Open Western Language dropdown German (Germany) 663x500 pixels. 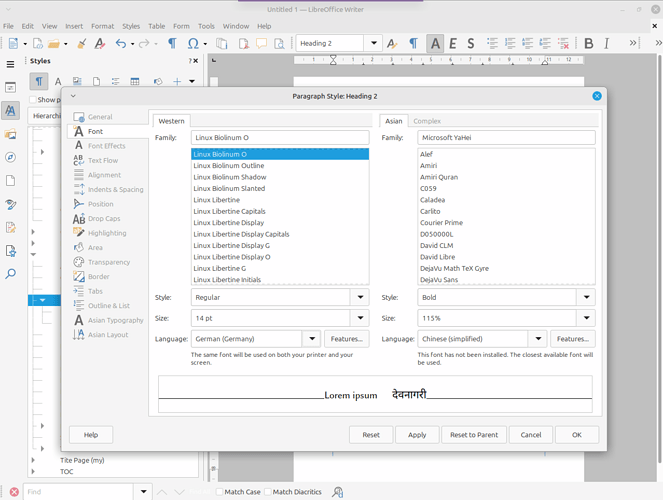tap(312, 339)
